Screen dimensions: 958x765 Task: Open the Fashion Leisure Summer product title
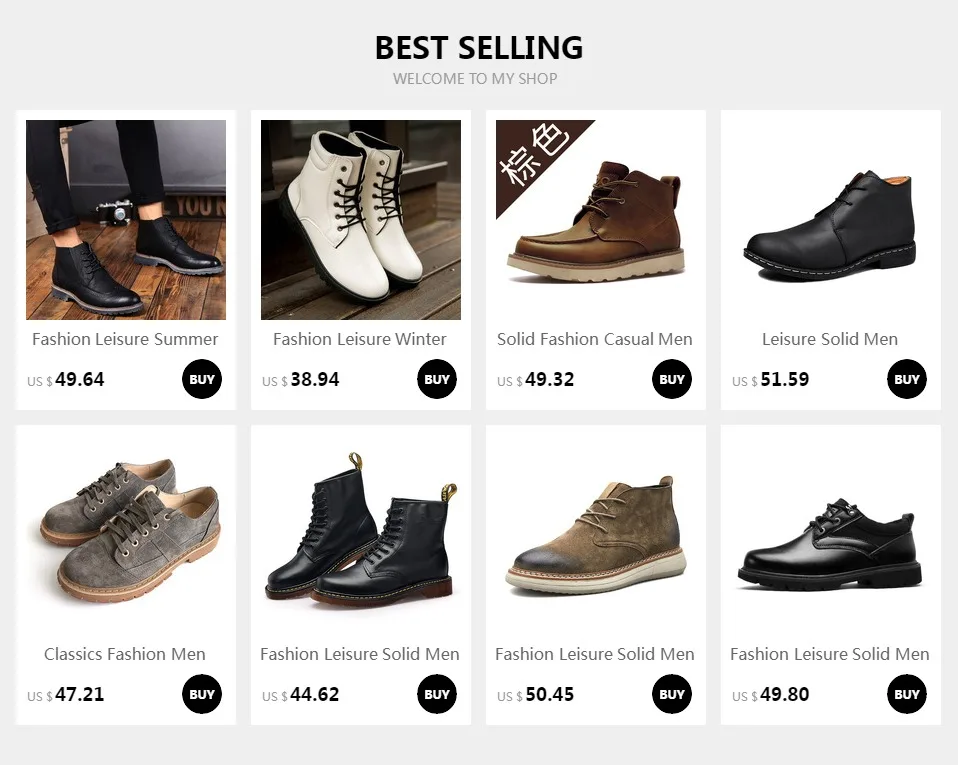[x=125, y=339]
